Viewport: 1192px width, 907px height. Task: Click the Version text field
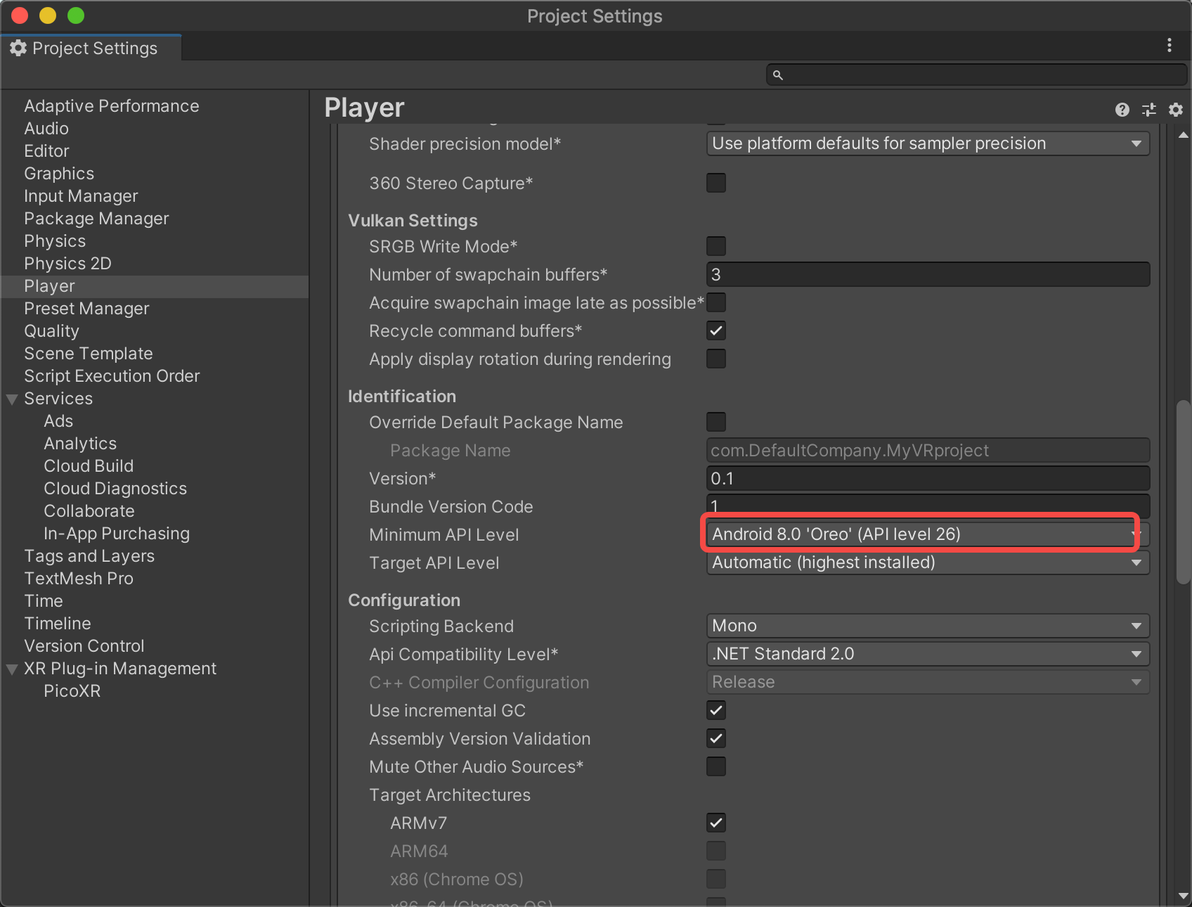(926, 479)
